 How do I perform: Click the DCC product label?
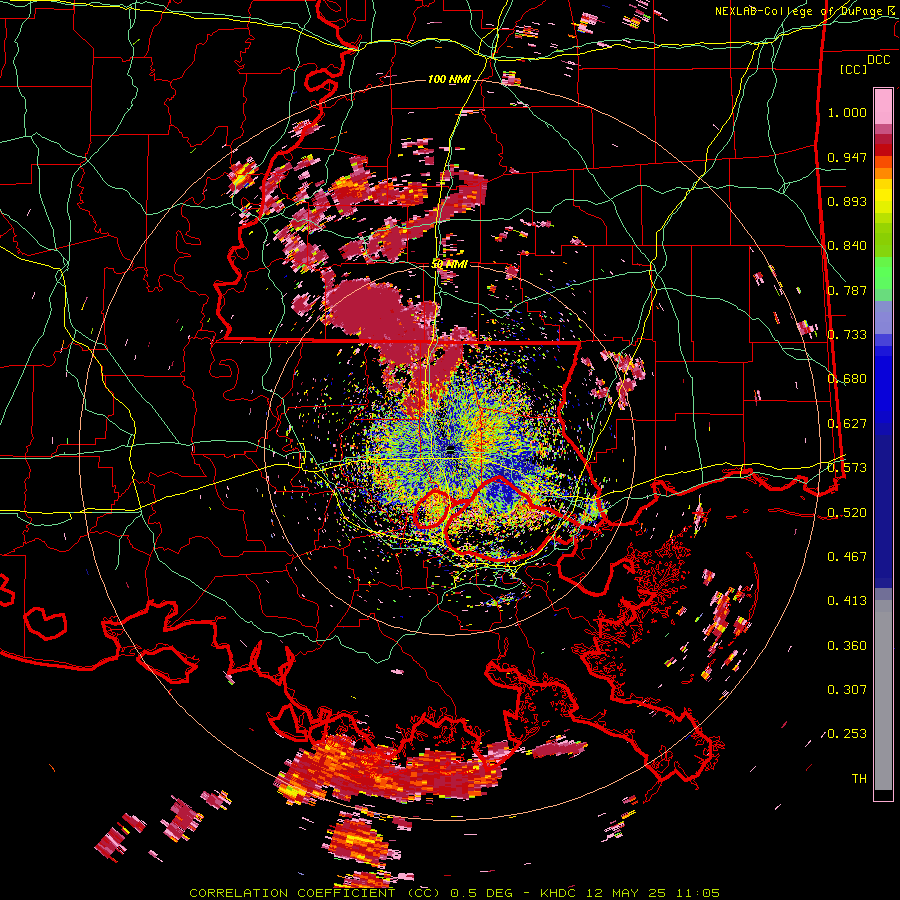tap(878, 60)
